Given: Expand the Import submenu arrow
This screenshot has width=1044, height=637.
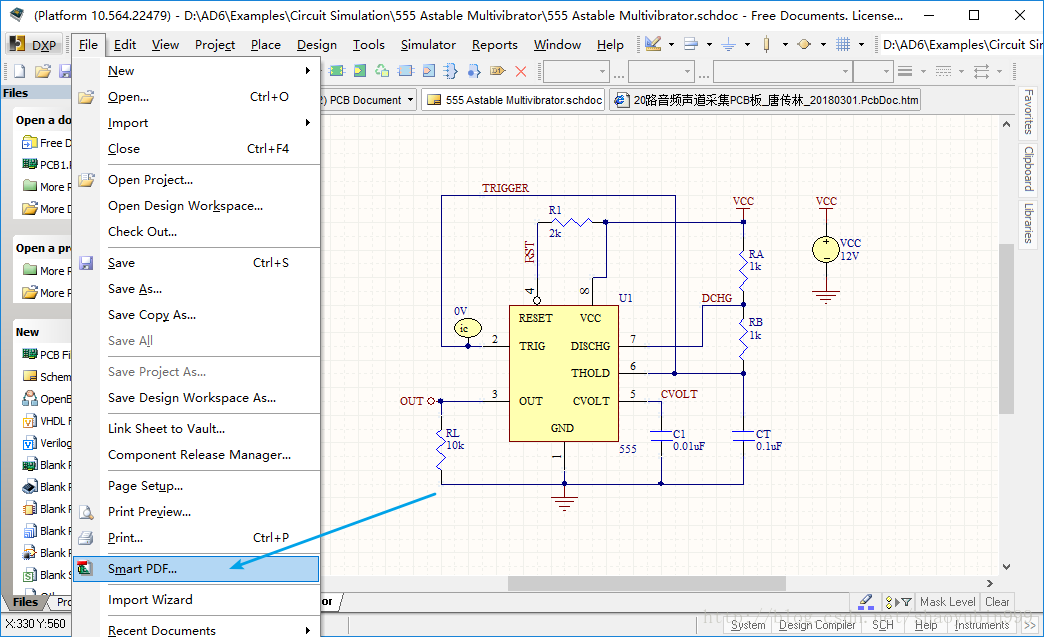Looking at the screenshot, I should click(308, 122).
